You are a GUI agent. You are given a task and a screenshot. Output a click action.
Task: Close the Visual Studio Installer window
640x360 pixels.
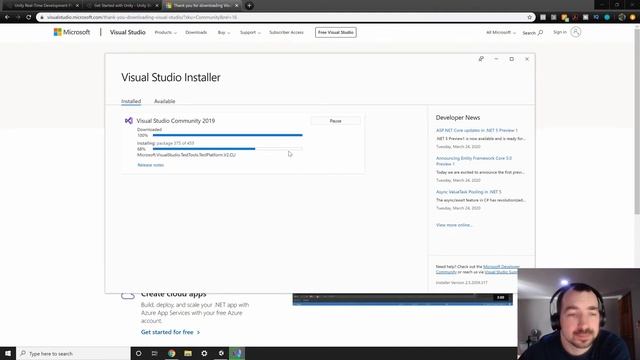pyautogui.click(x=527, y=59)
